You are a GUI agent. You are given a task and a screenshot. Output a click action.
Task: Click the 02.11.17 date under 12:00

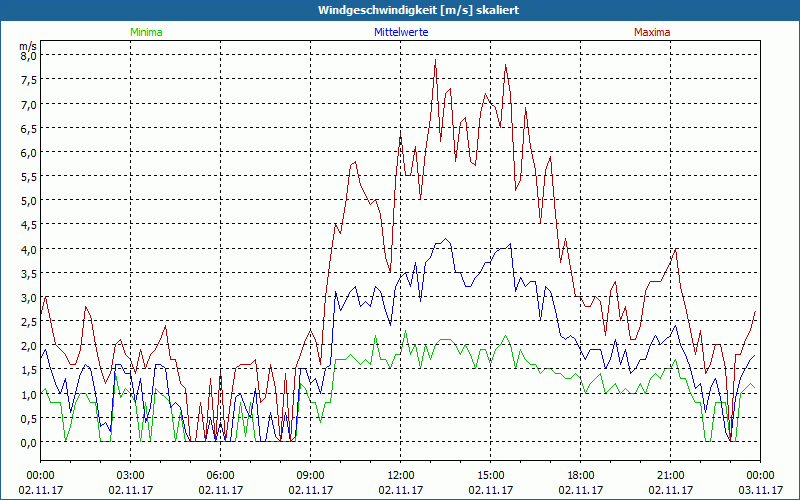point(401,490)
